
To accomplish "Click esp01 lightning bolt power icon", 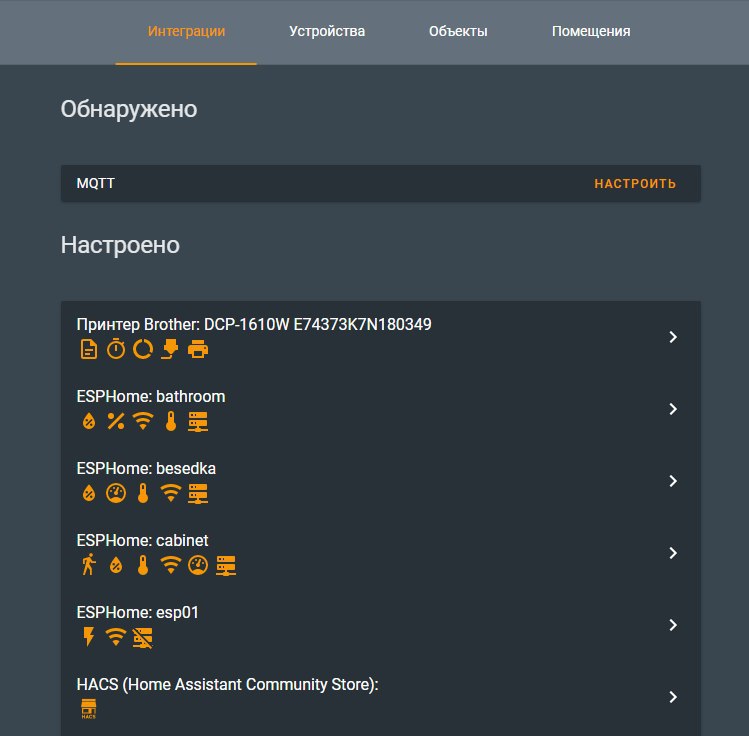I will click(89, 637).
